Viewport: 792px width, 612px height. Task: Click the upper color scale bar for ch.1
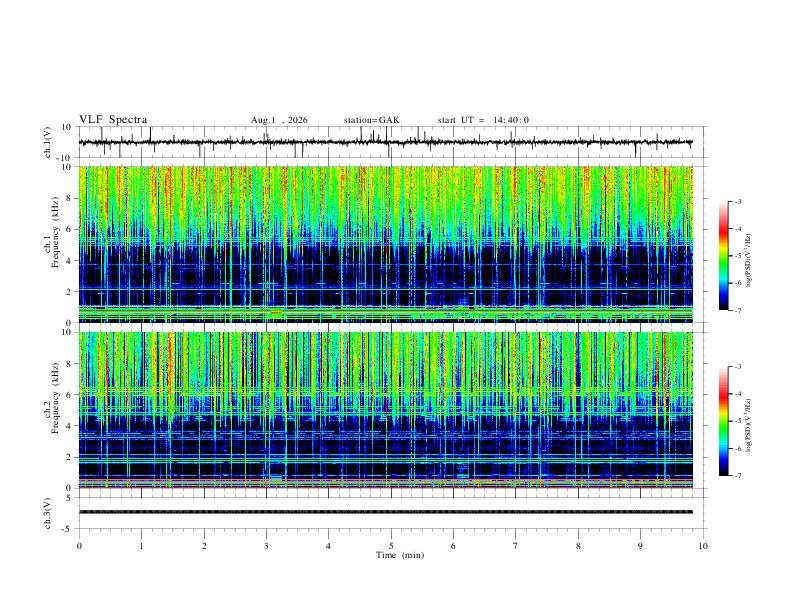coord(723,256)
